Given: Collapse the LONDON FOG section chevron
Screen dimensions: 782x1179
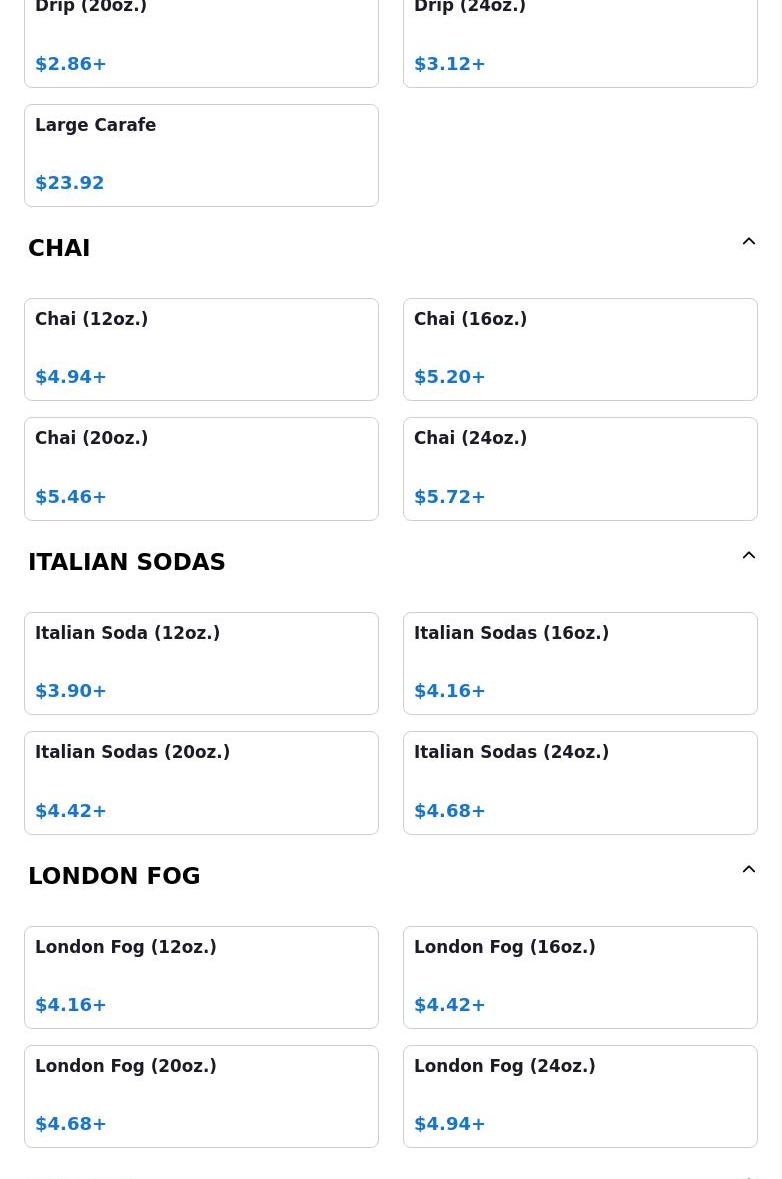Looking at the screenshot, I should coord(748,870).
